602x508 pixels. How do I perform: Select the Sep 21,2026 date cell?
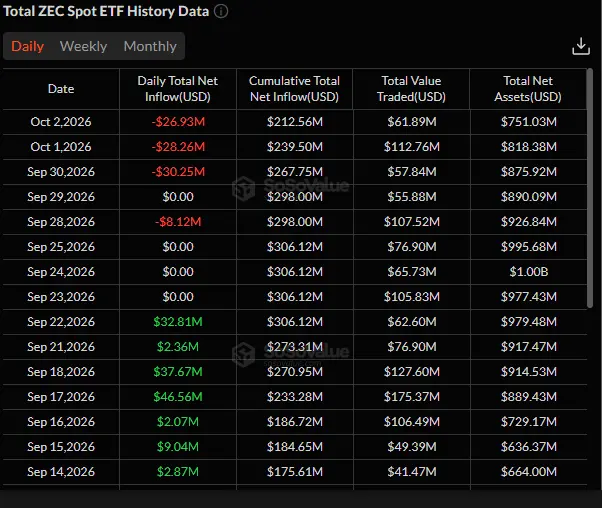coord(61,346)
